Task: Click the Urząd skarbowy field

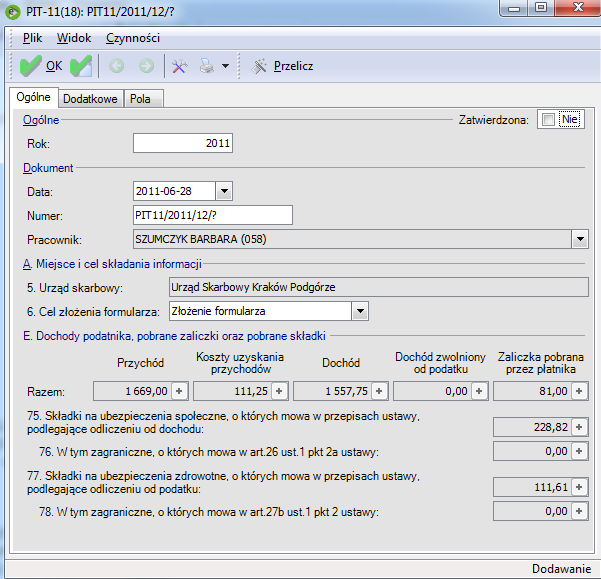Action: coord(379,287)
